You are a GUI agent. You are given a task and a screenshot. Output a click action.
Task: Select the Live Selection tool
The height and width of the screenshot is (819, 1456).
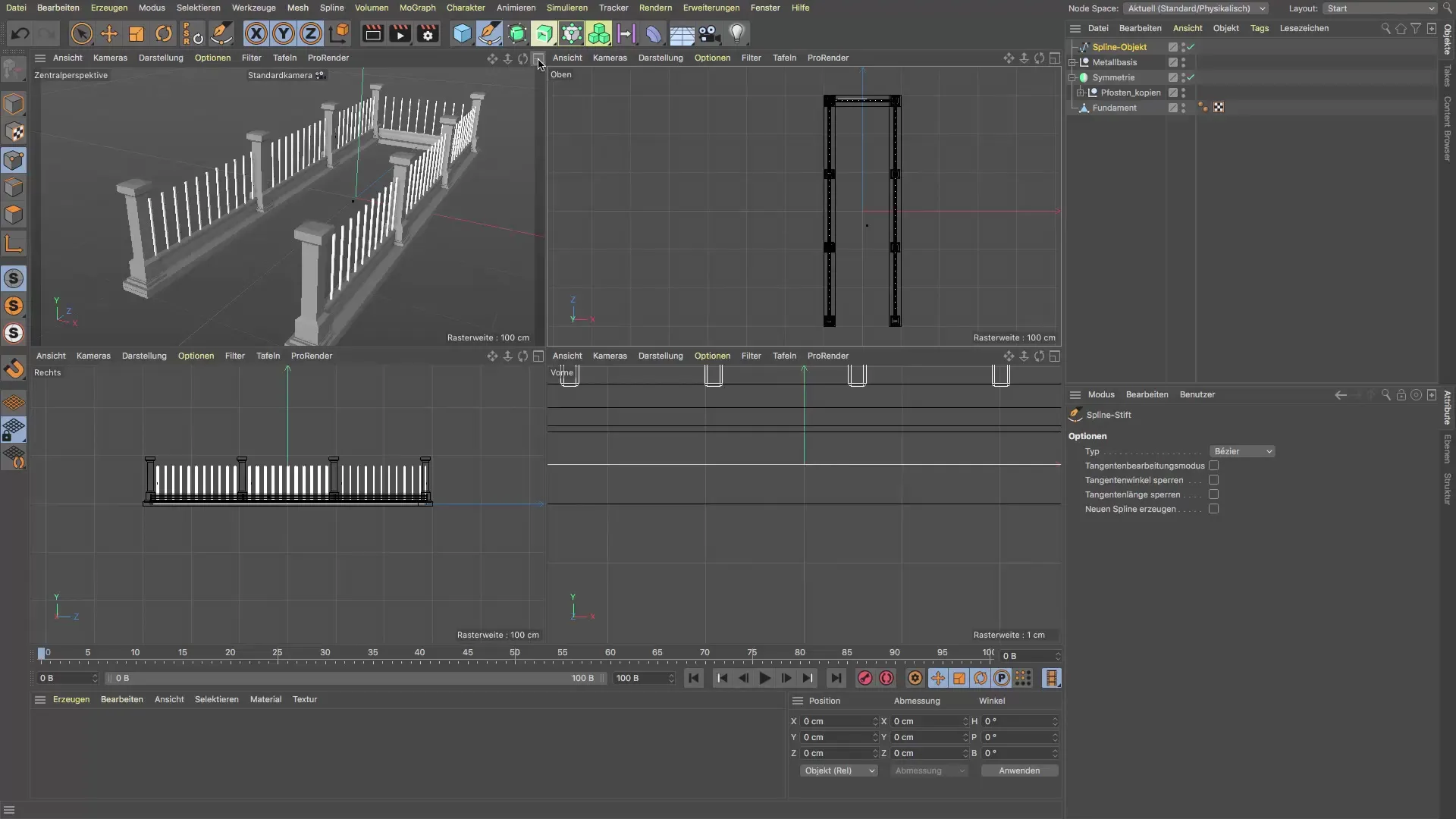(81, 33)
